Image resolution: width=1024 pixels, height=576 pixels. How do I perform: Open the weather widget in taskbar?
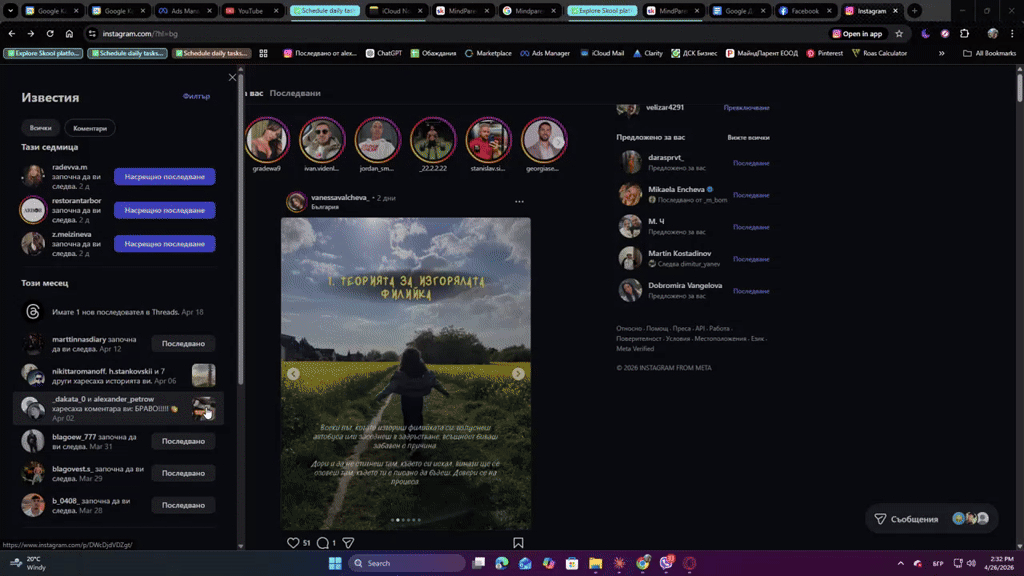(30, 563)
